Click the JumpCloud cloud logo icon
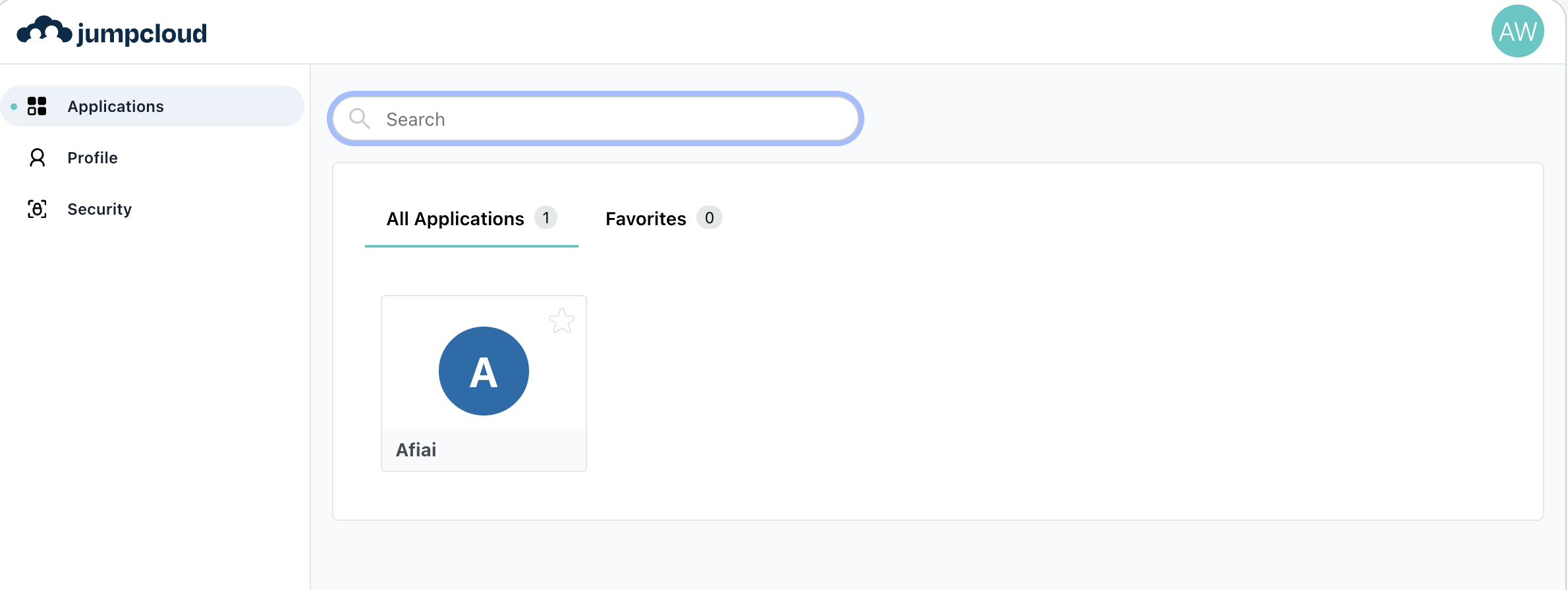This screenshot has height=590, width=1568. point(44,30)
